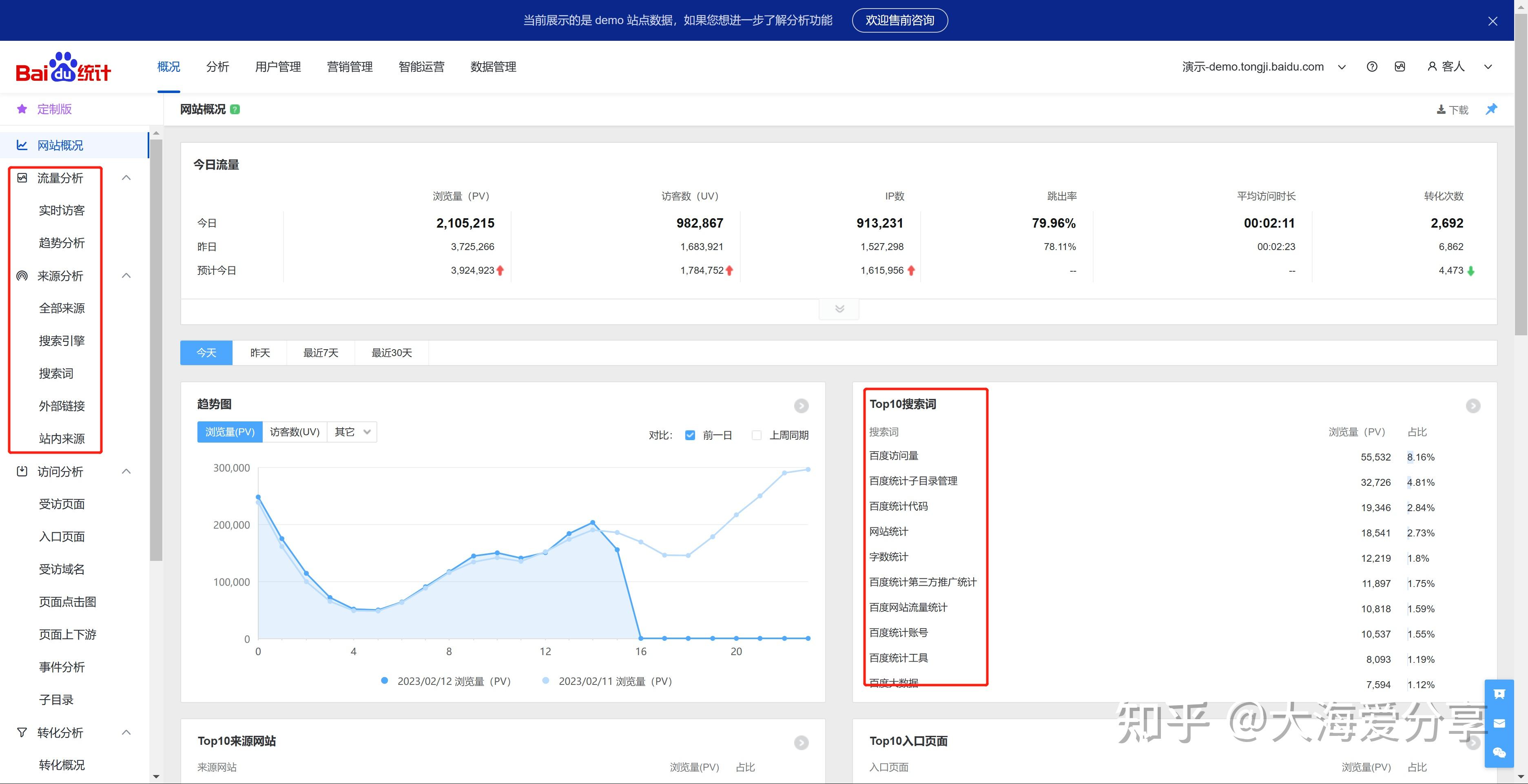Open the 趋势图 detail arrow icon
1528x784 pixels.
click(x=801, y=405)
